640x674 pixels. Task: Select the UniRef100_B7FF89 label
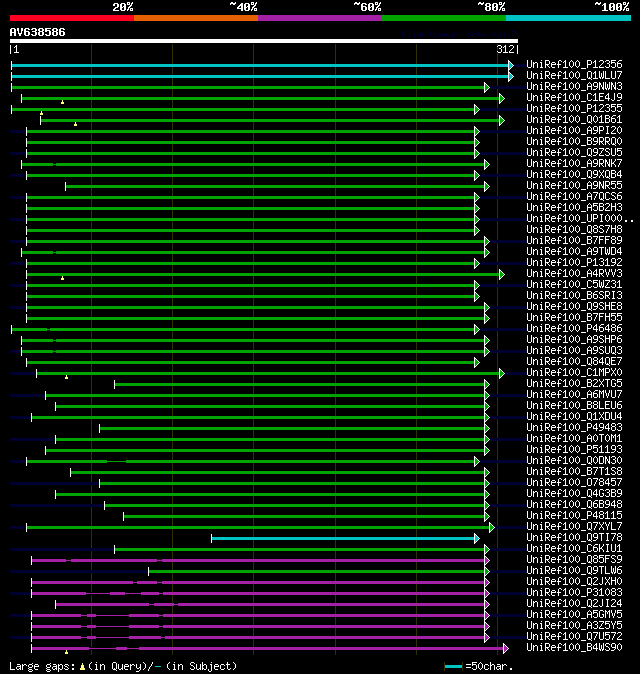click(x=574, y=241)
